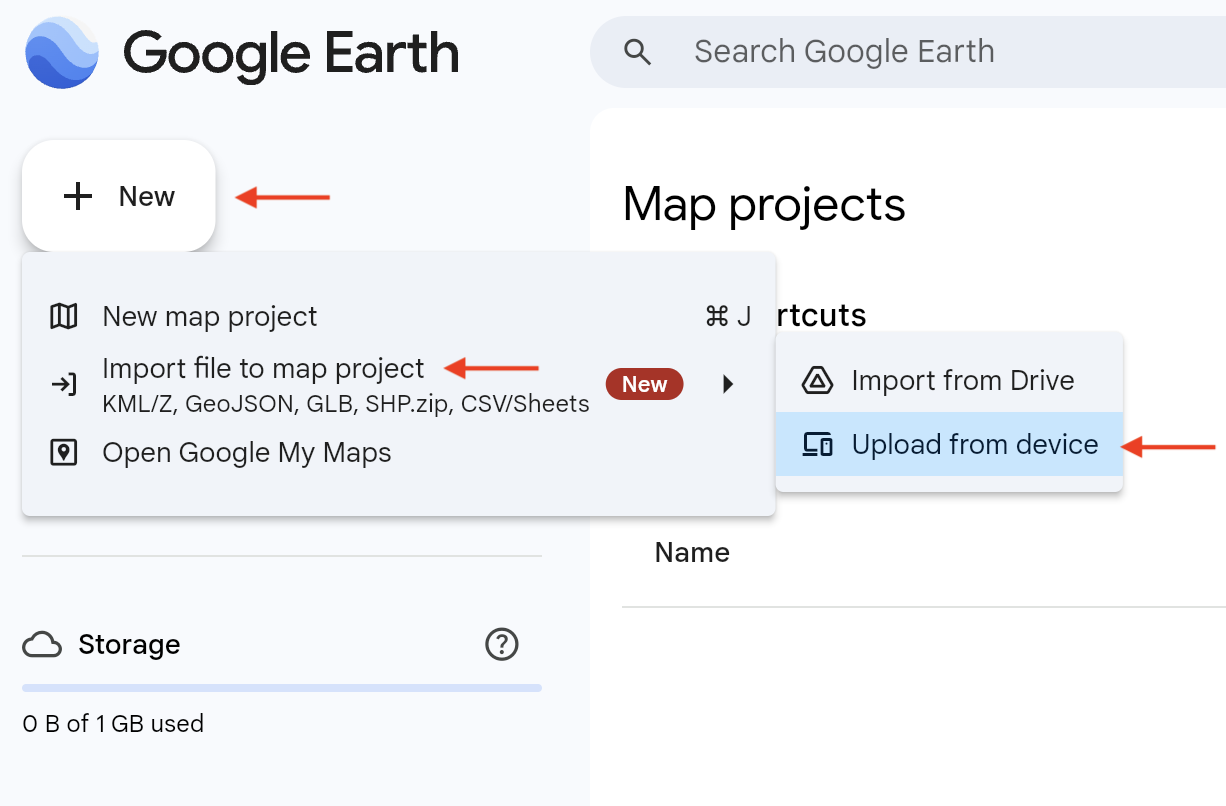Click the red New badge
The image size is (1226, 806).
point(645,384)
